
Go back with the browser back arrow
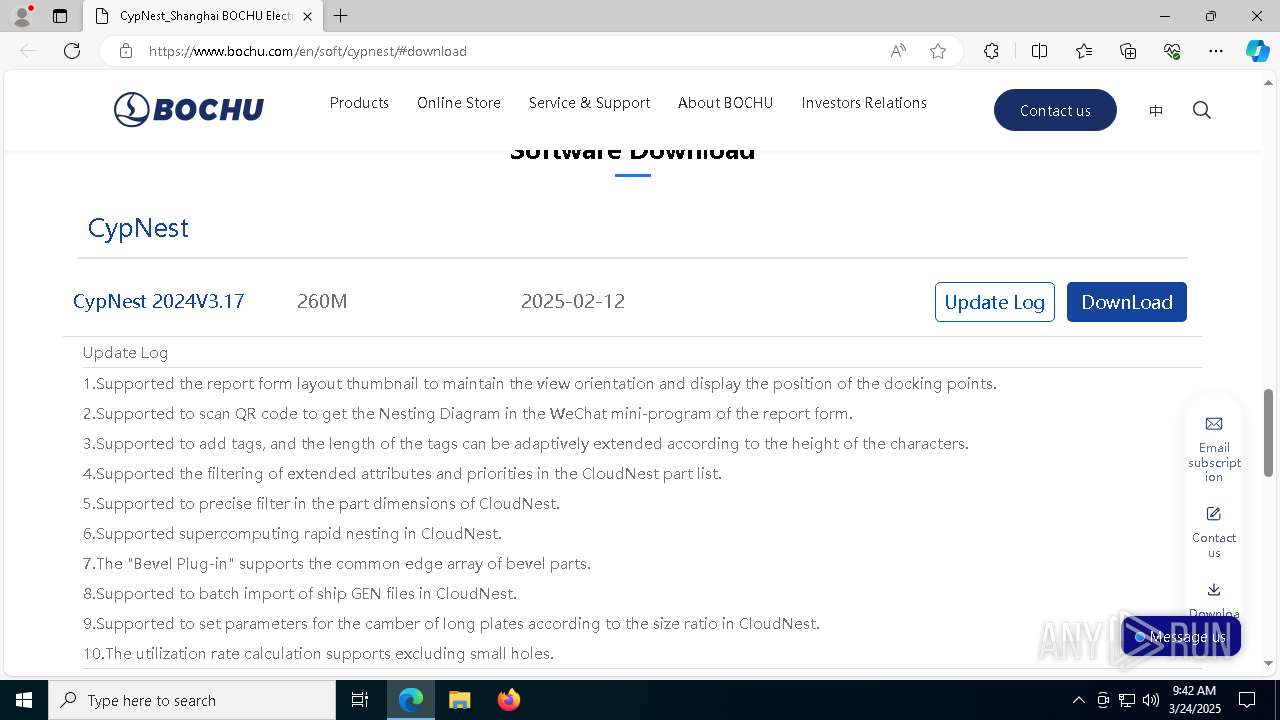point(28,51)
